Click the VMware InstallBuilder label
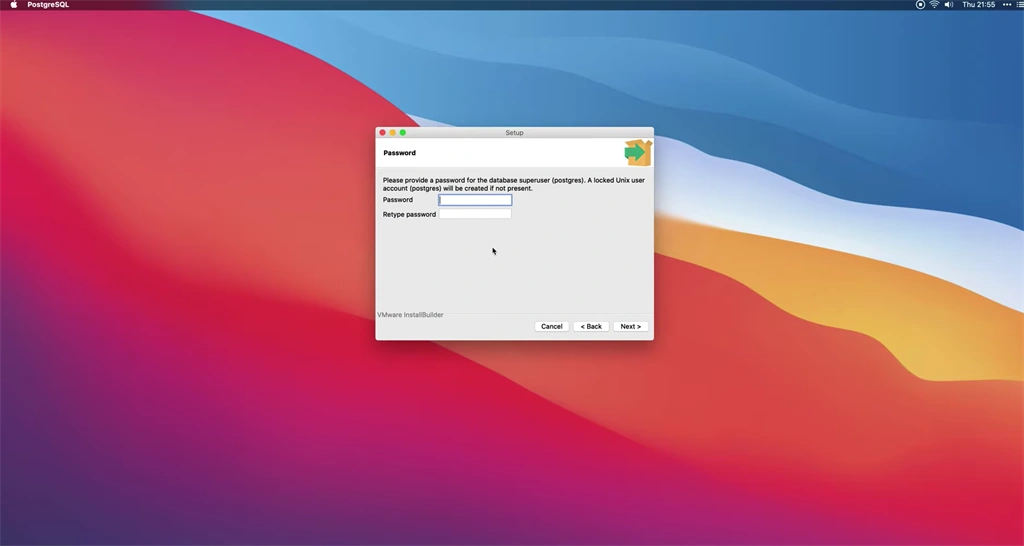 point(410,315)
